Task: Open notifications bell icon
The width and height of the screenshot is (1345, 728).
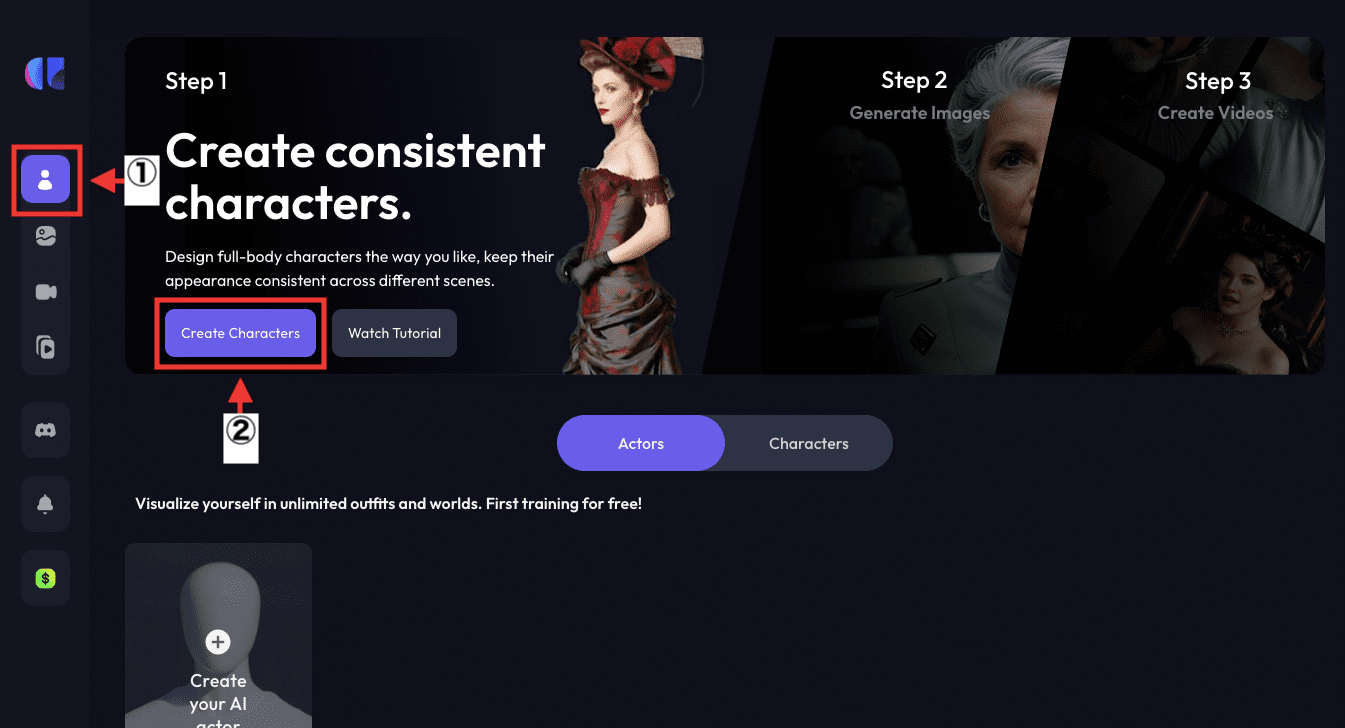Action: [45, 504]
